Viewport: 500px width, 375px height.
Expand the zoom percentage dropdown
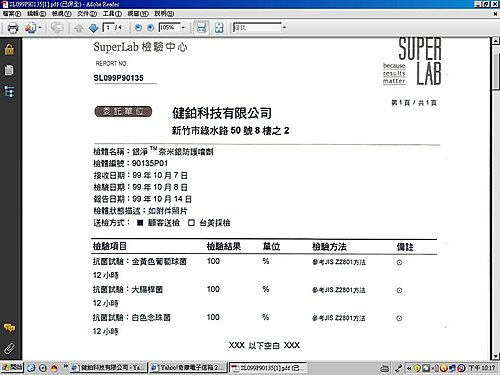[183, 28]
